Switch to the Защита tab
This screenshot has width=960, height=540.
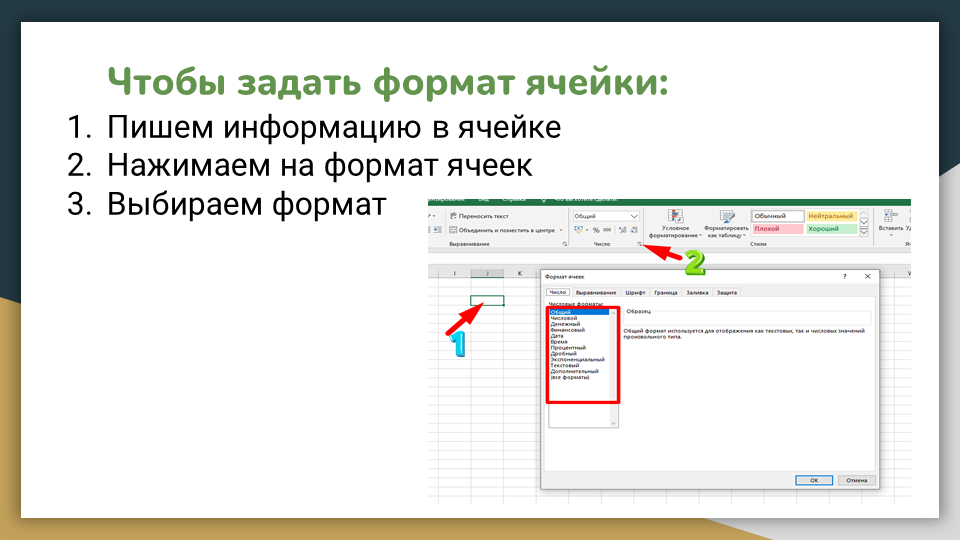tap(727, 293)
